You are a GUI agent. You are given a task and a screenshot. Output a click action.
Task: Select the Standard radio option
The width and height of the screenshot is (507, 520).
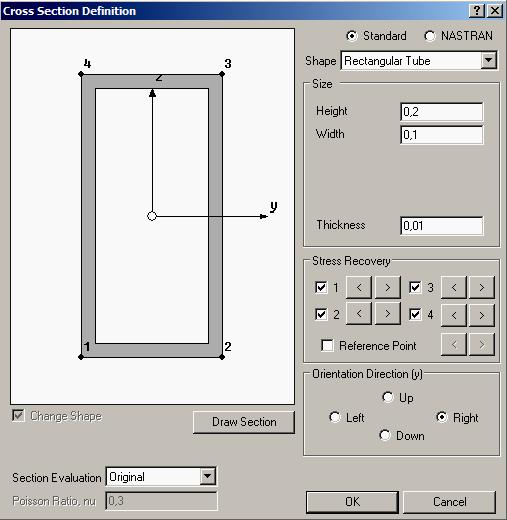(352, 36)
